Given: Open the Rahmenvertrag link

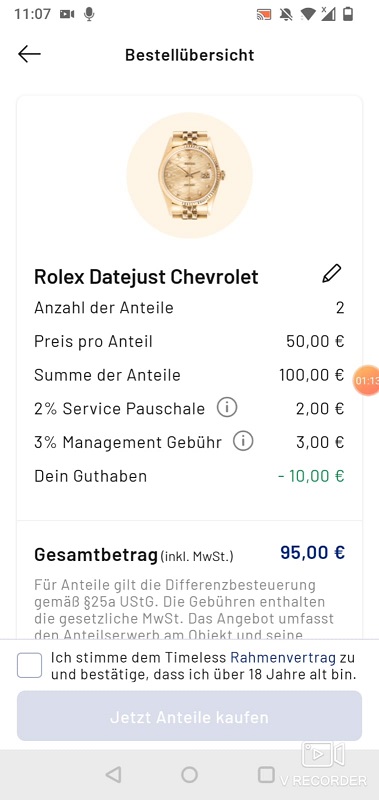Looking at the screenshot, I should (283, 658).
